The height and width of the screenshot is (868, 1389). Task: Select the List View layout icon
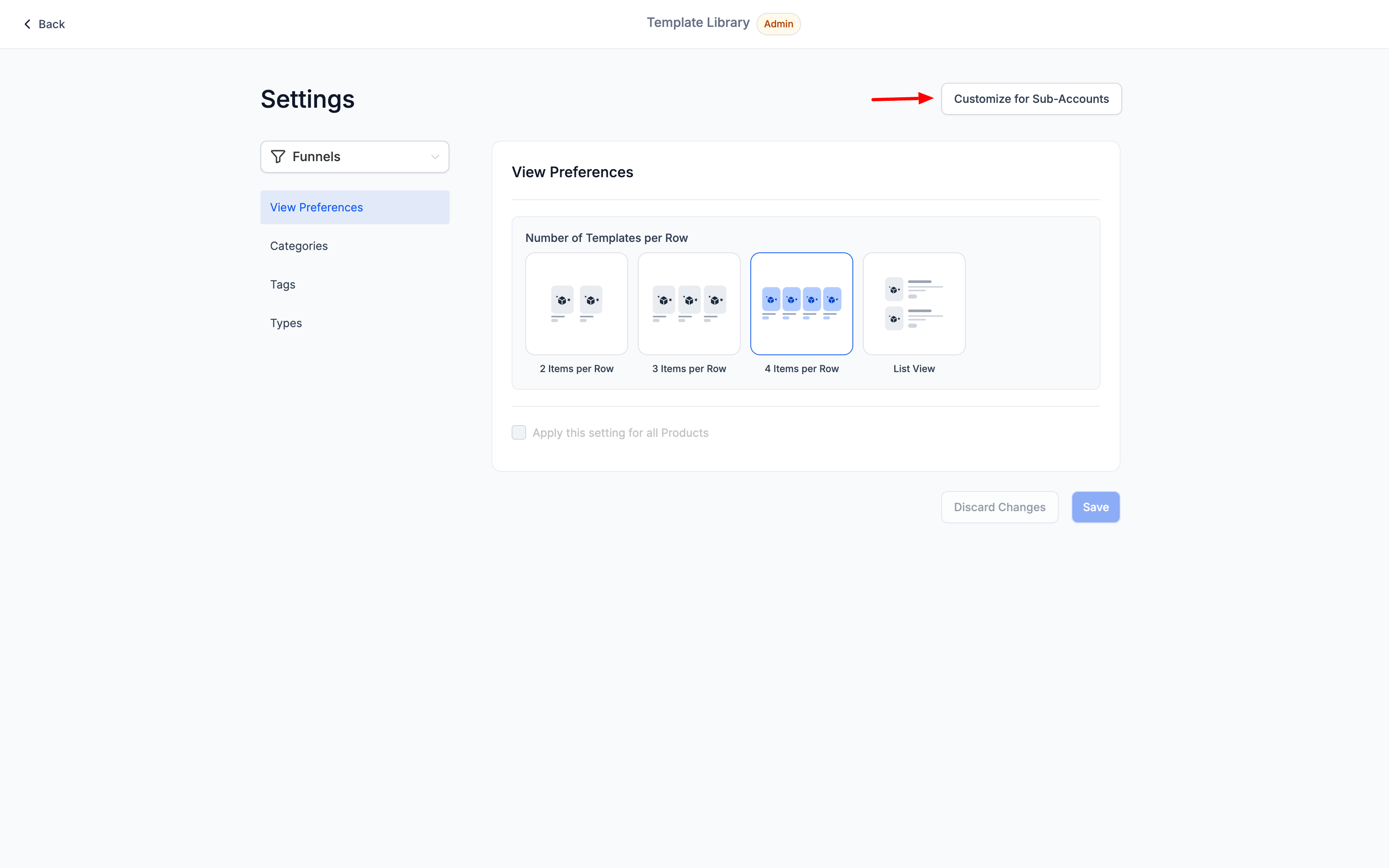point(914,304)
